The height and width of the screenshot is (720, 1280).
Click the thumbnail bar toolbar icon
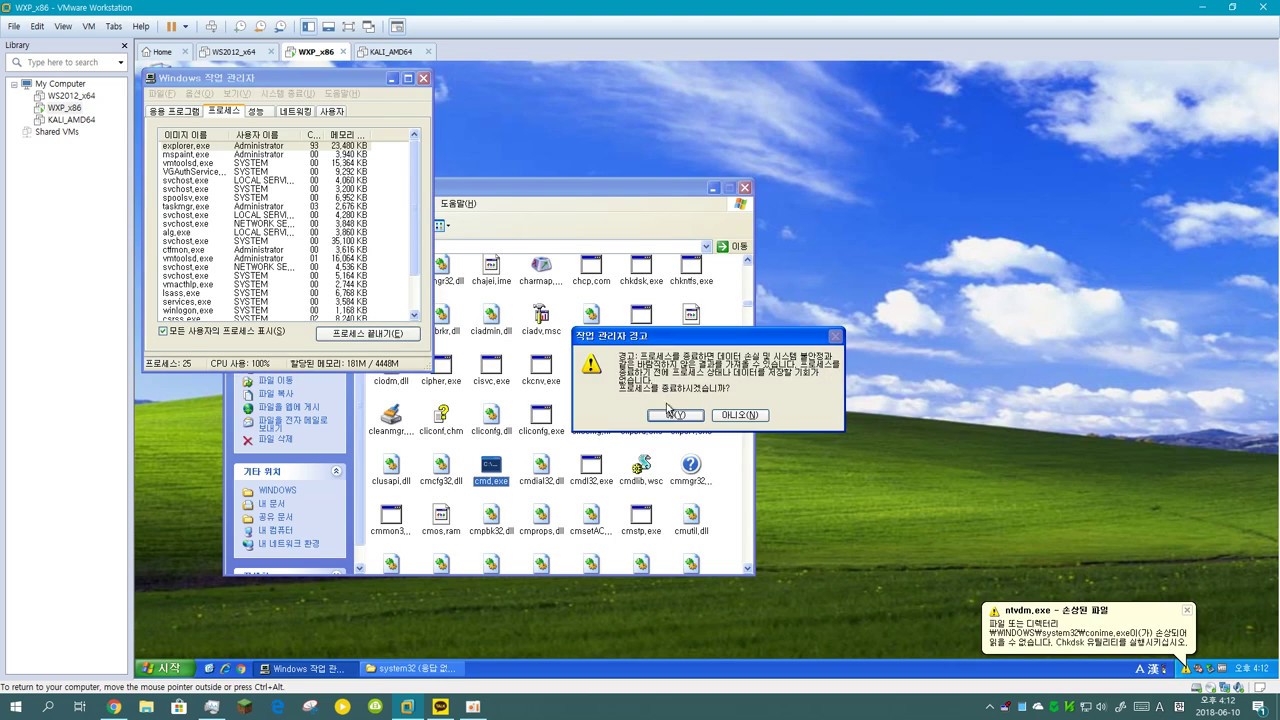(328, 26)
